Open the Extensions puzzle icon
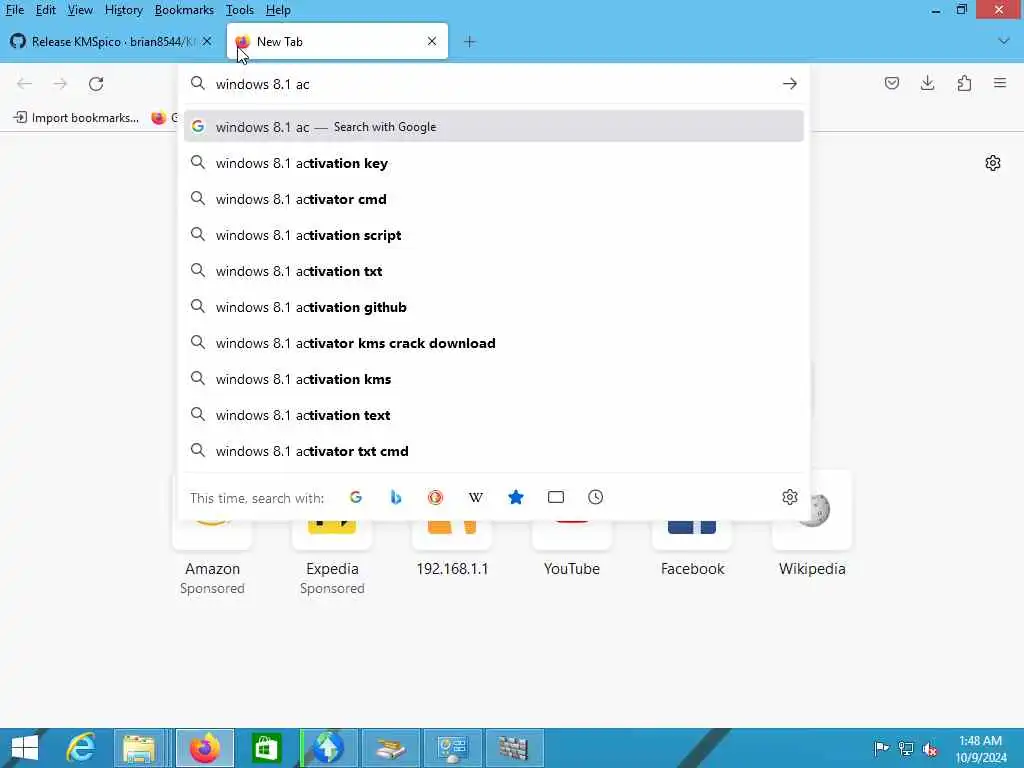1024x768 pixels. [964, 83]
